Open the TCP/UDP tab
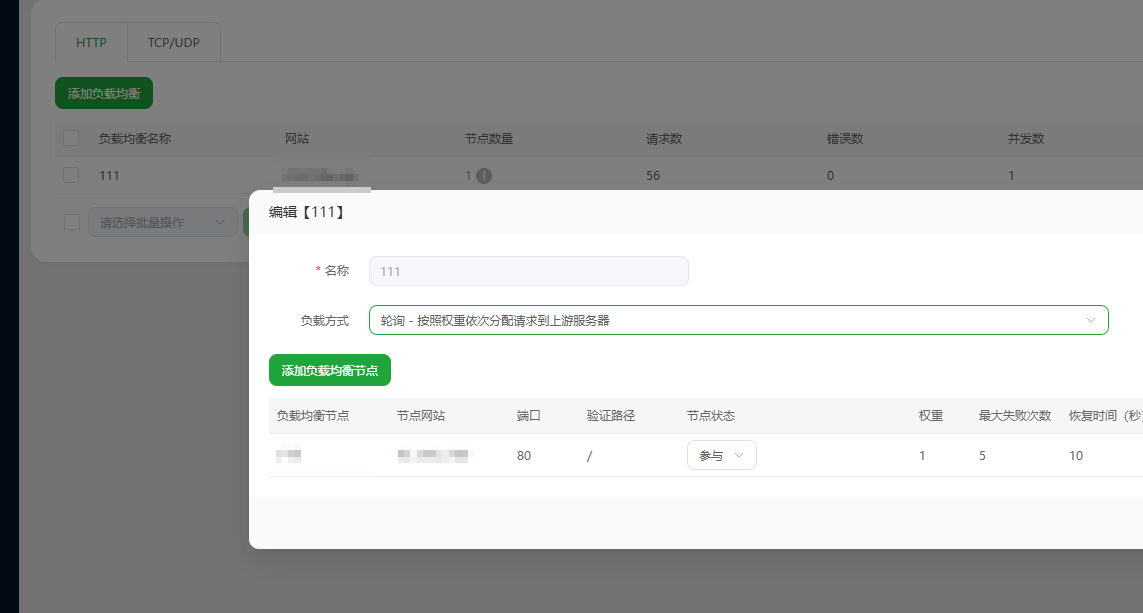Screen dimensions: 1143x613 pyautogui.click(x=173, y=42)
